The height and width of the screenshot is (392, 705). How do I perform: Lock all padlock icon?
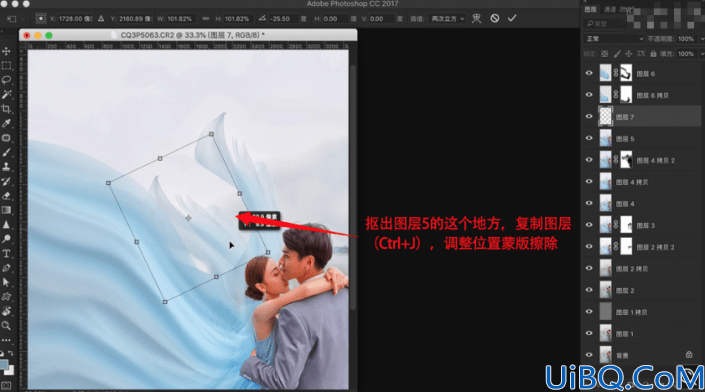(653, 54)
